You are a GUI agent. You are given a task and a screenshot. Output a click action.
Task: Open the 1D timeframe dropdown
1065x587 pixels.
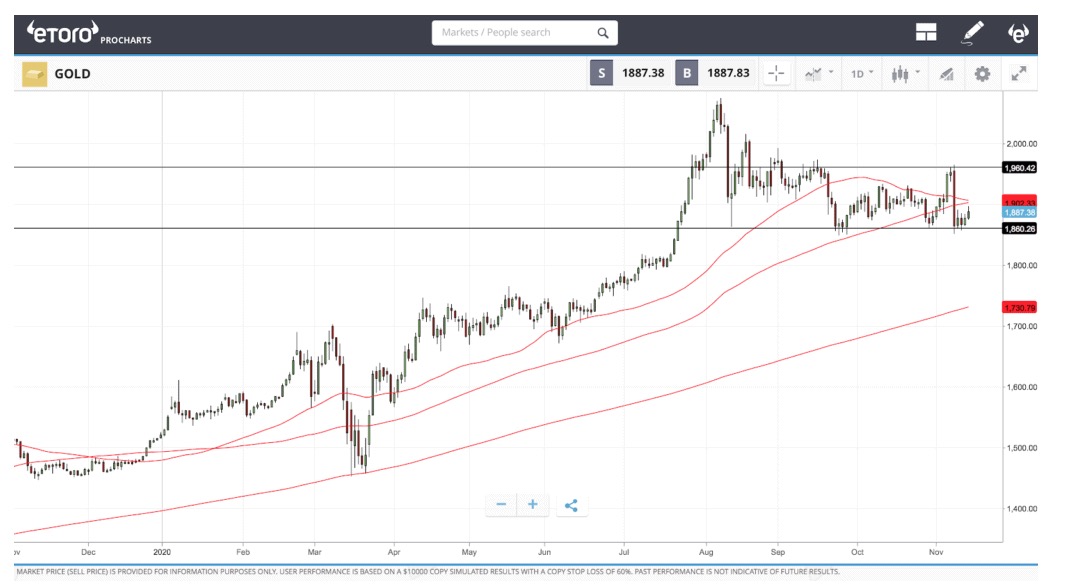[x=861, y=74]
